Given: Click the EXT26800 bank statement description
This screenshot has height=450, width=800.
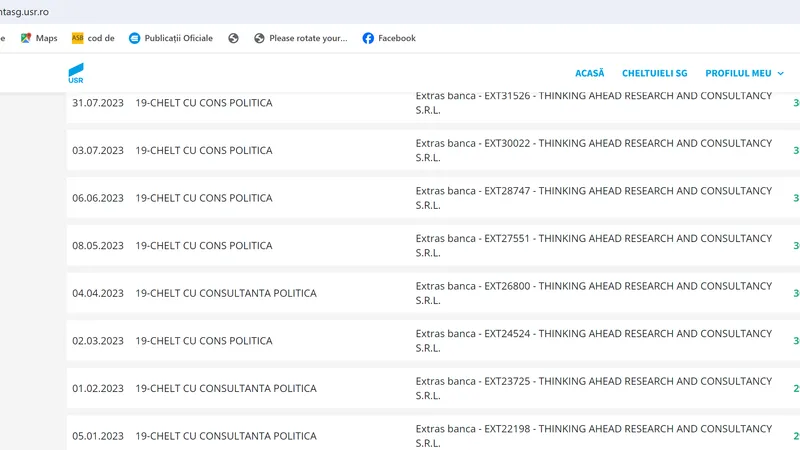Looking at the screenshot, I should (593, 293).
